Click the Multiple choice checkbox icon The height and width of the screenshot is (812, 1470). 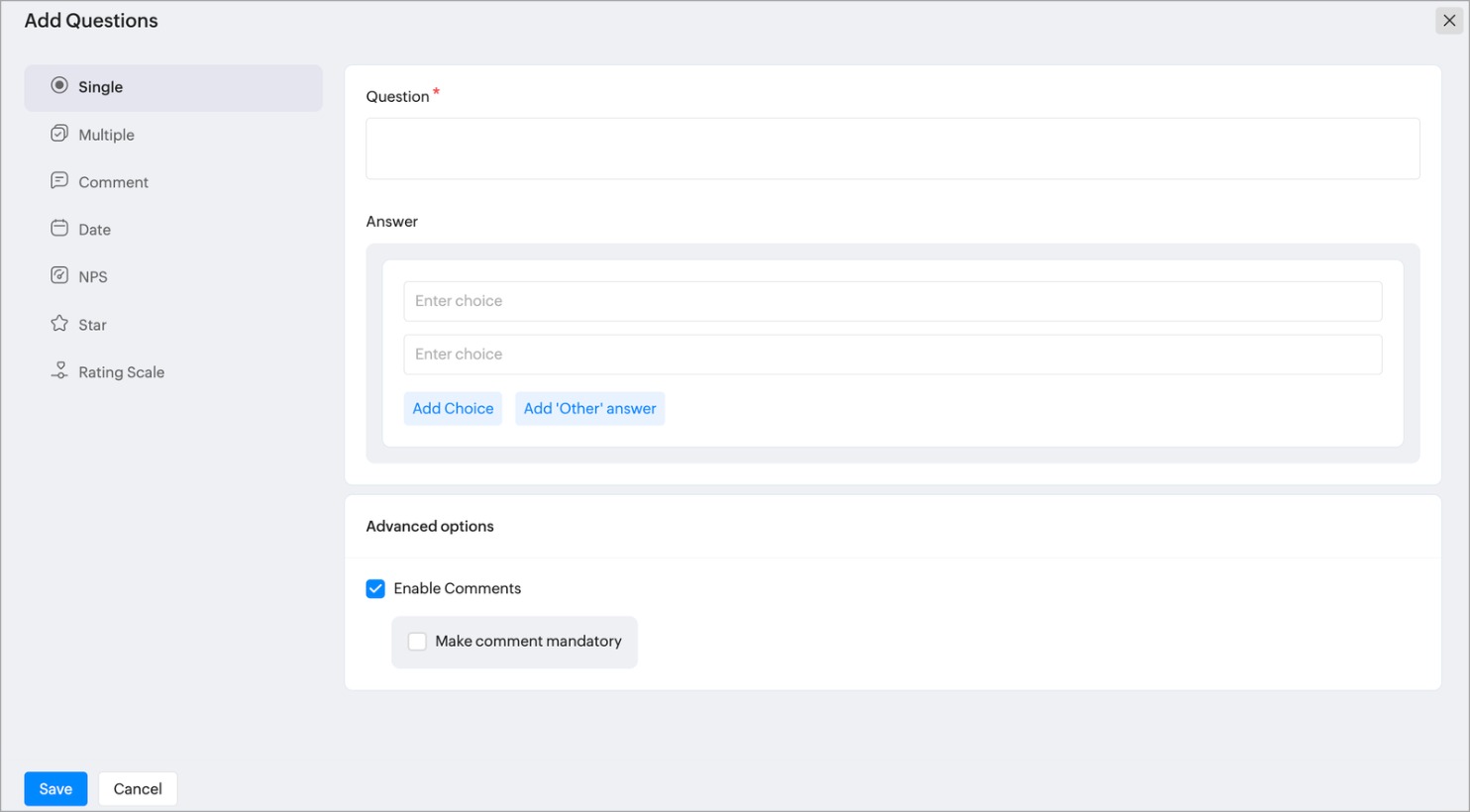(59, 134)
